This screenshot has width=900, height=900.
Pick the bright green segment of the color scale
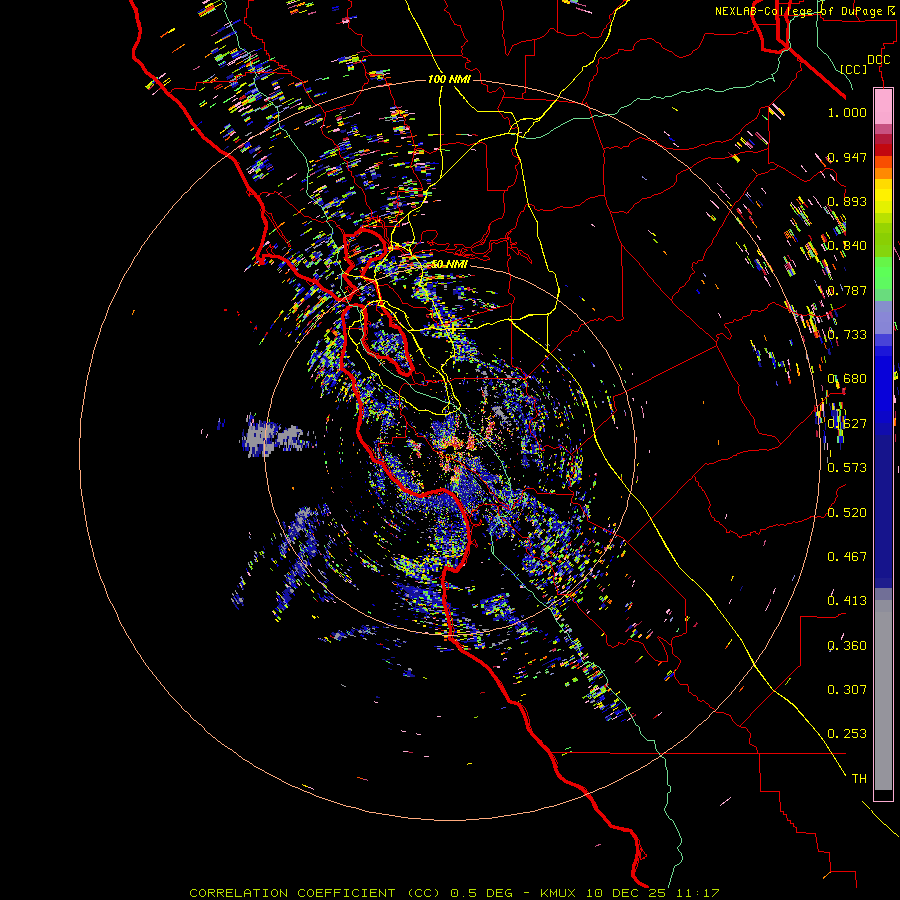(883, 273)
